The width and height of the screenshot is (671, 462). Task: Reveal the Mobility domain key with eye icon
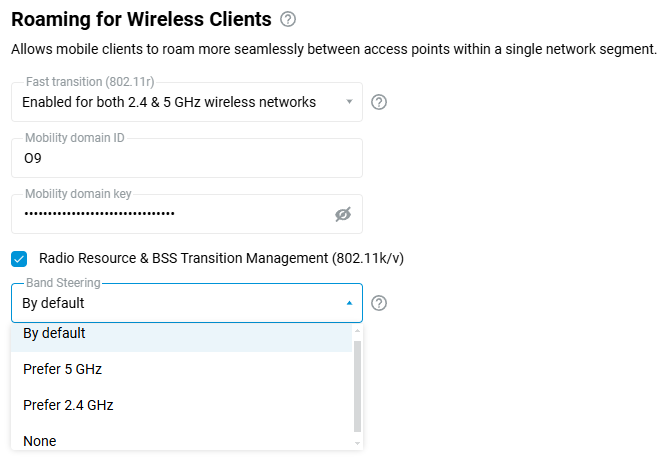coord(343,214)
